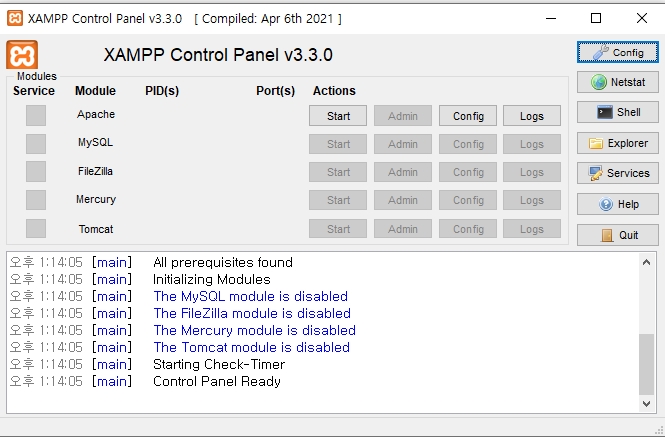Click the Actions column header
Screen dimensions: 665x437
(334, 91)
